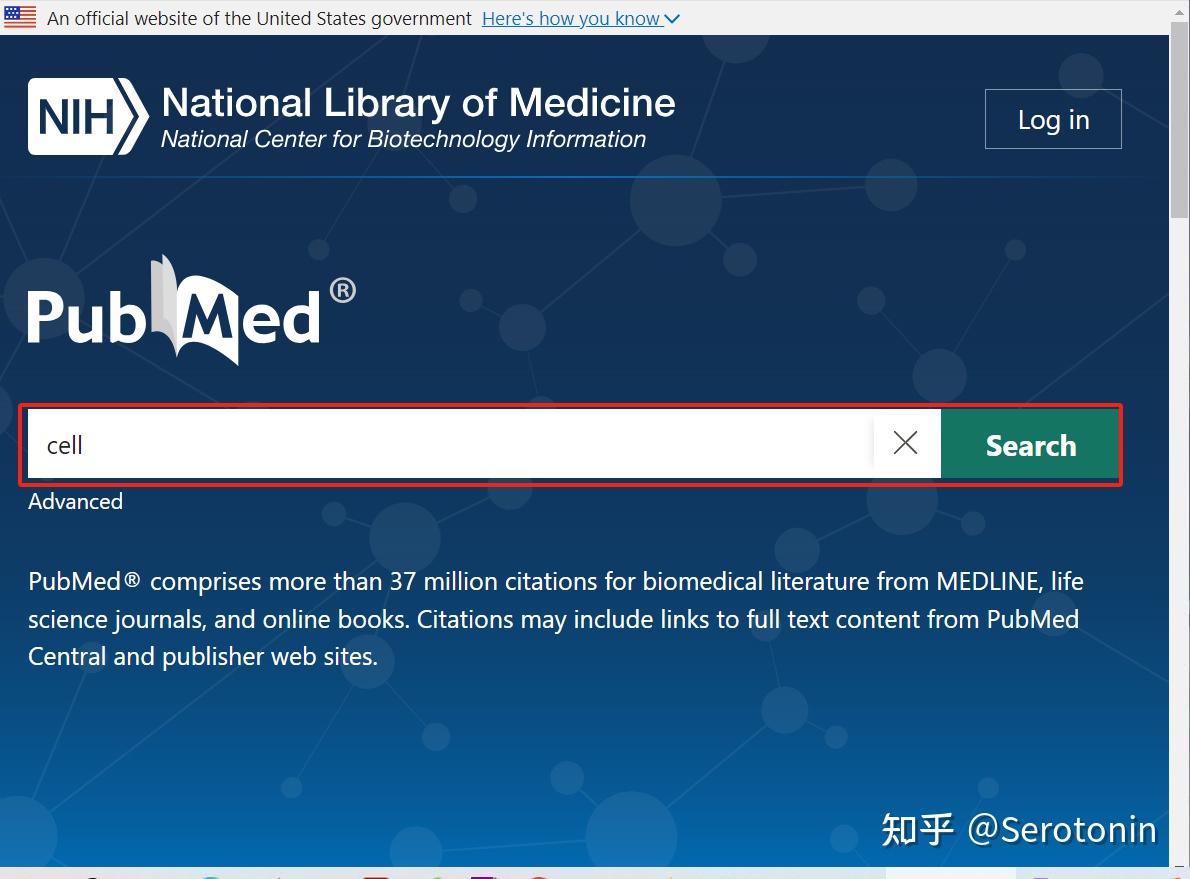Click the PubMed description paragraph
The image size is (1190, 879).
(x=555, y=619)
